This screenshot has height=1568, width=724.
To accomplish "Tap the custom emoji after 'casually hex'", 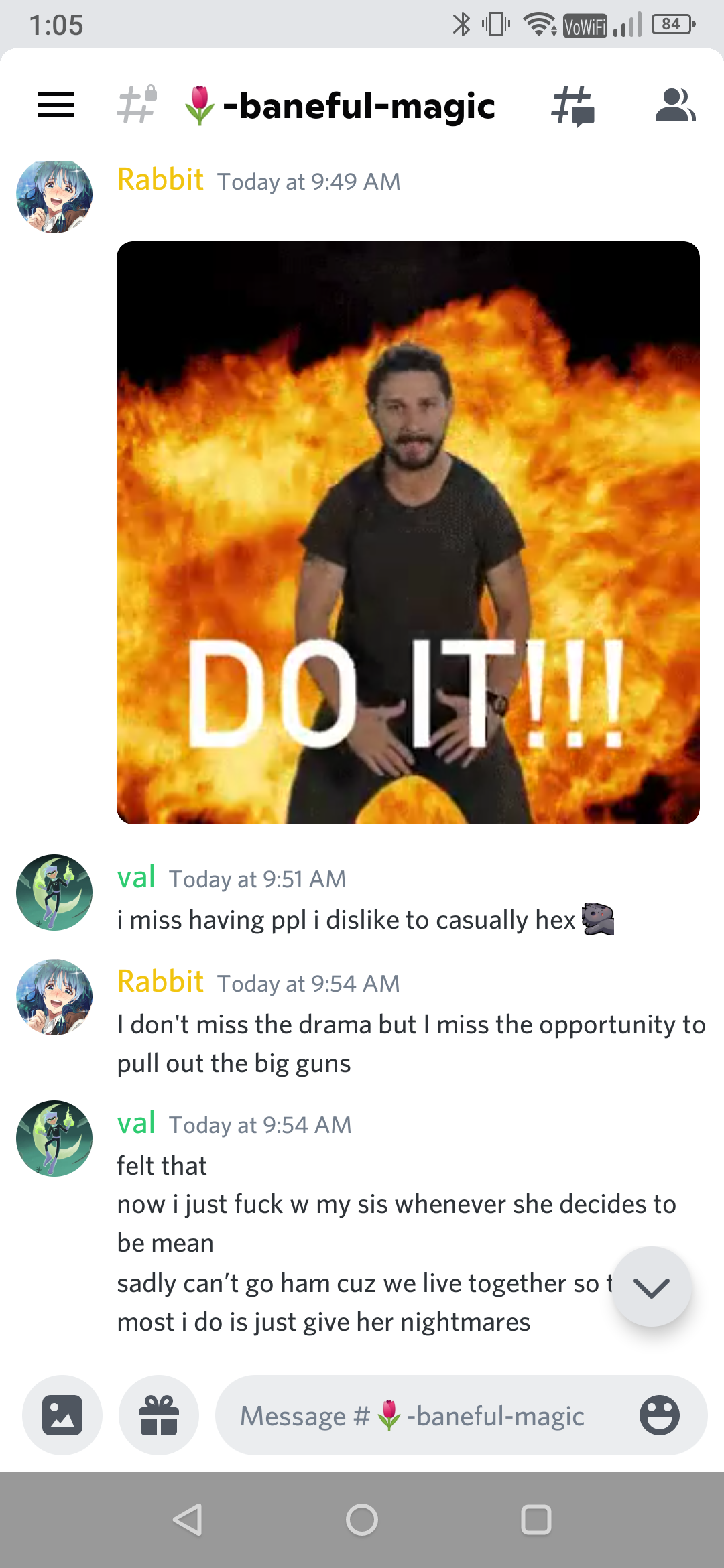I will point(598,919).
